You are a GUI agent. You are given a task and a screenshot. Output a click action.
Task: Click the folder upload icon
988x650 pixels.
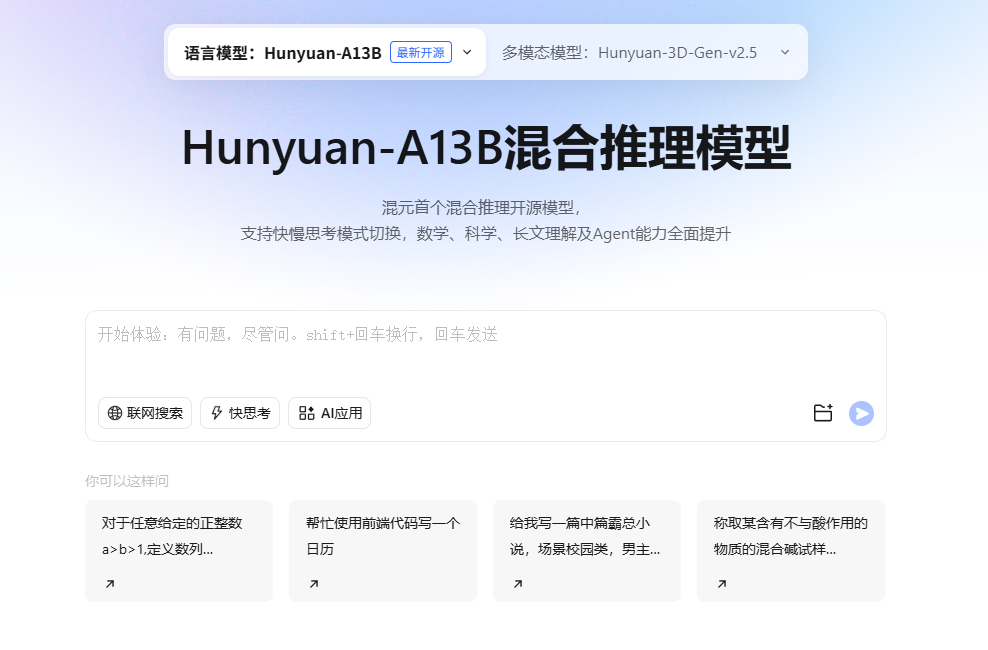pos(823,413)
